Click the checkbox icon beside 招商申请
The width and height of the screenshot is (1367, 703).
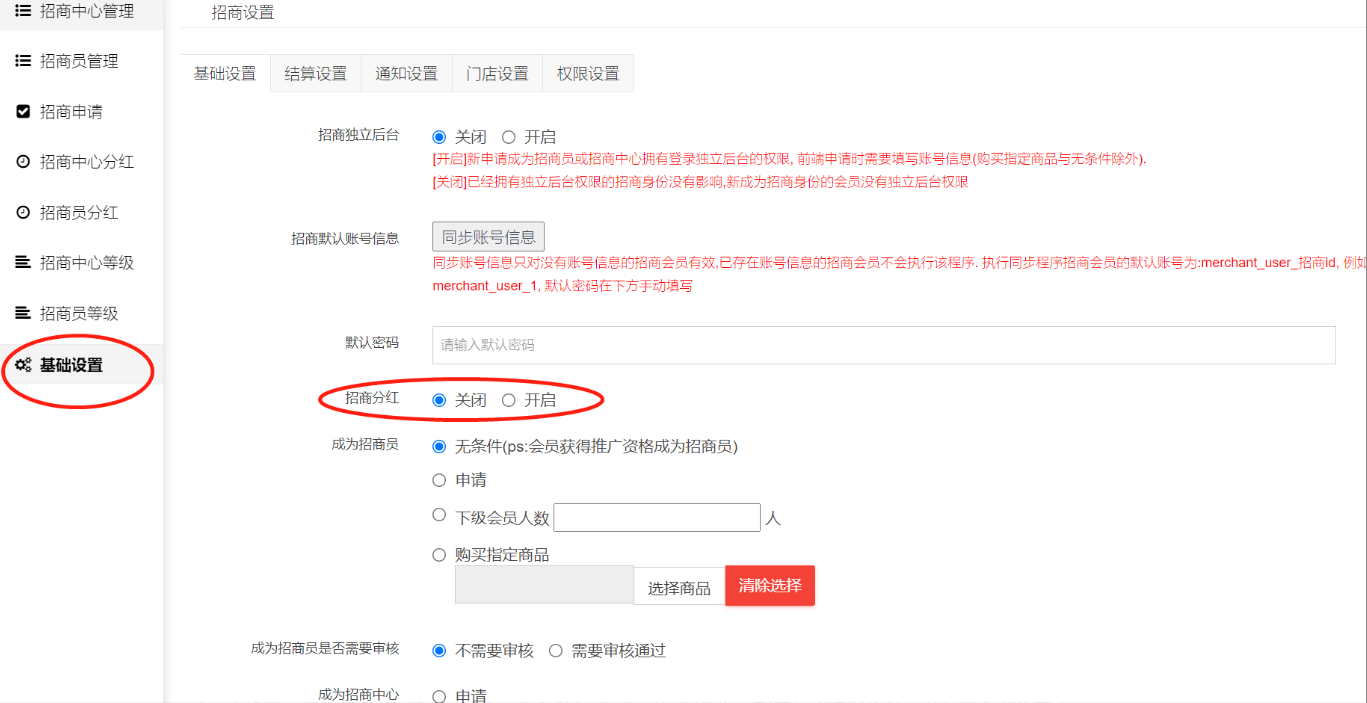point(23,111)
